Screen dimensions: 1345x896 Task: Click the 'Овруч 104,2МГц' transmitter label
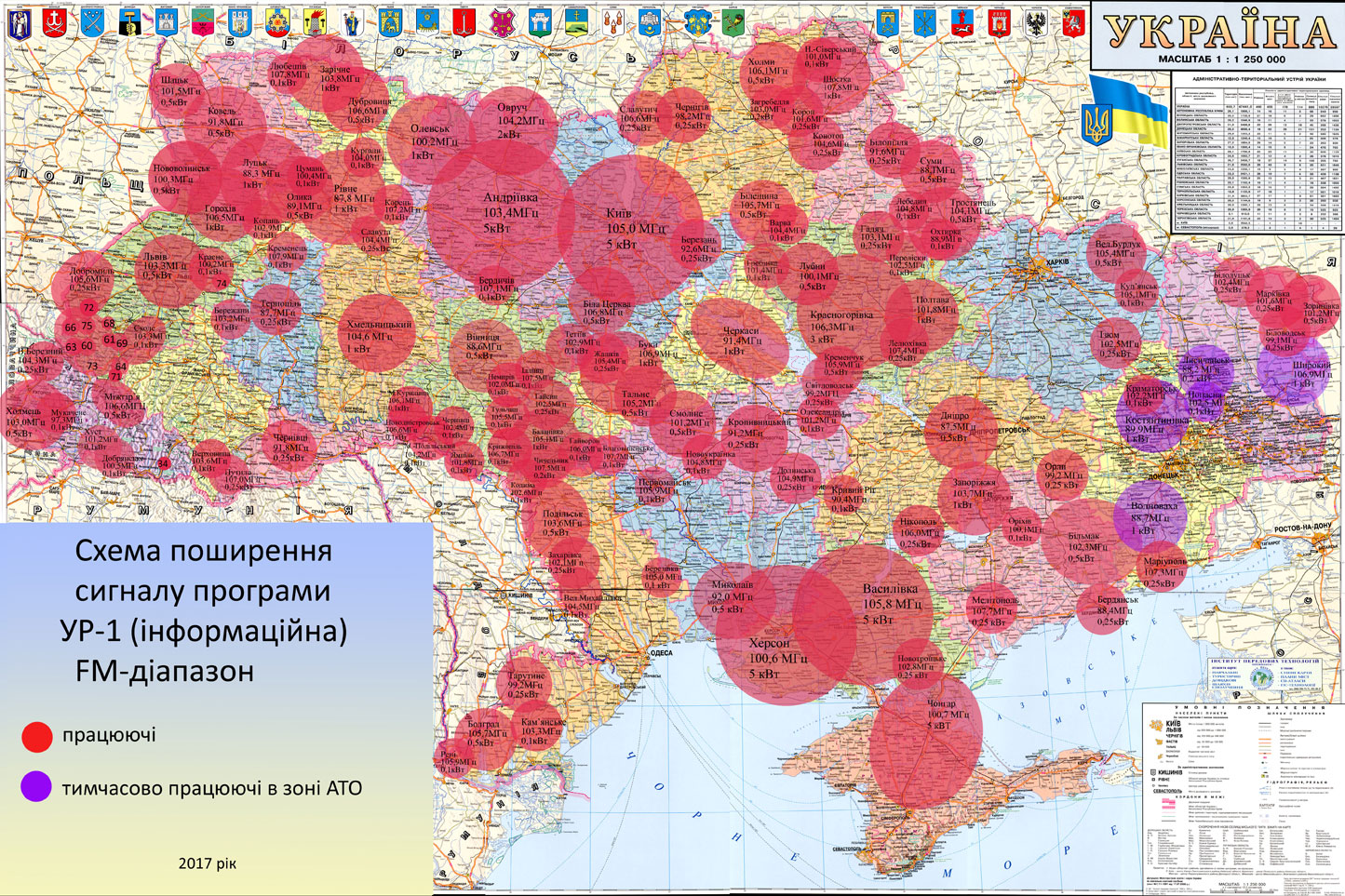point(522,120)
